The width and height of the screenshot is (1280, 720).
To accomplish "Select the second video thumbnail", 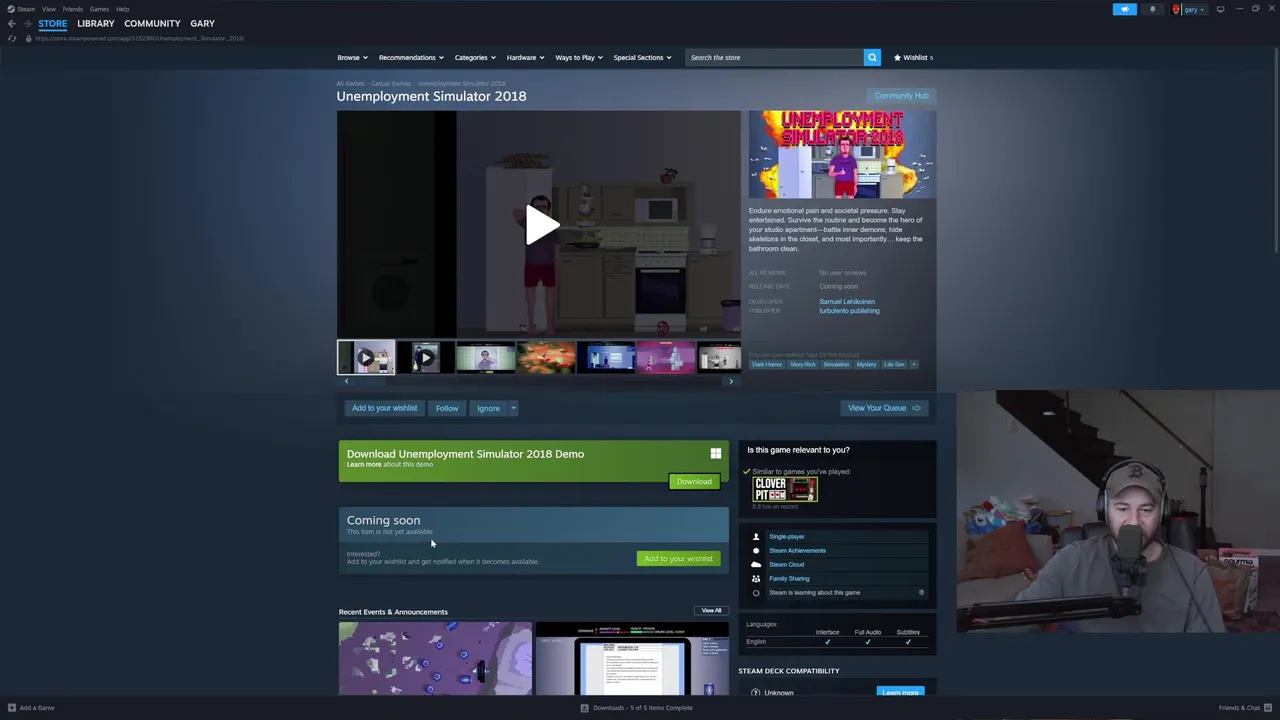I will [x=425, y=357].
